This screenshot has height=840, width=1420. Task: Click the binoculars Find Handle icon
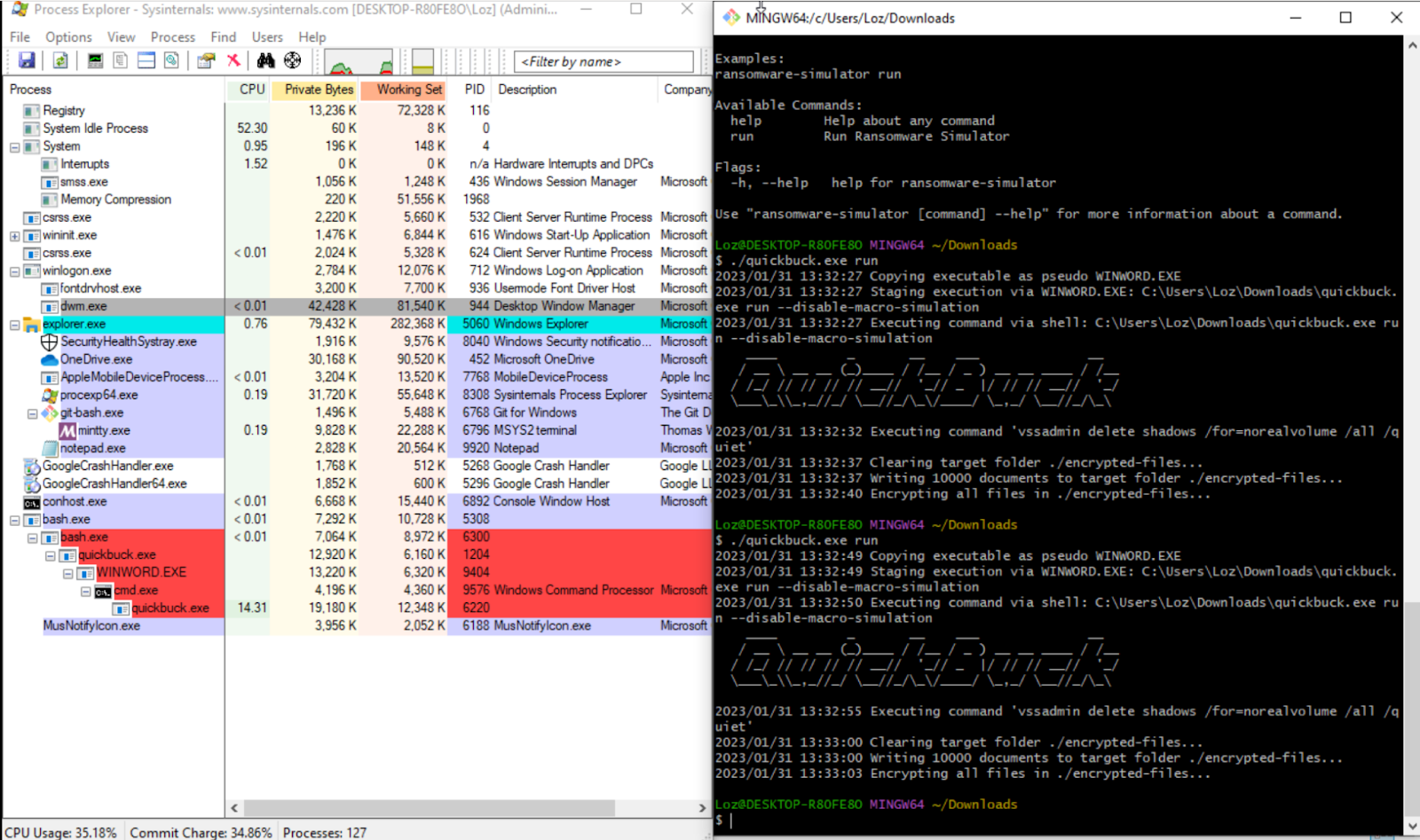[x=265, y=60]
